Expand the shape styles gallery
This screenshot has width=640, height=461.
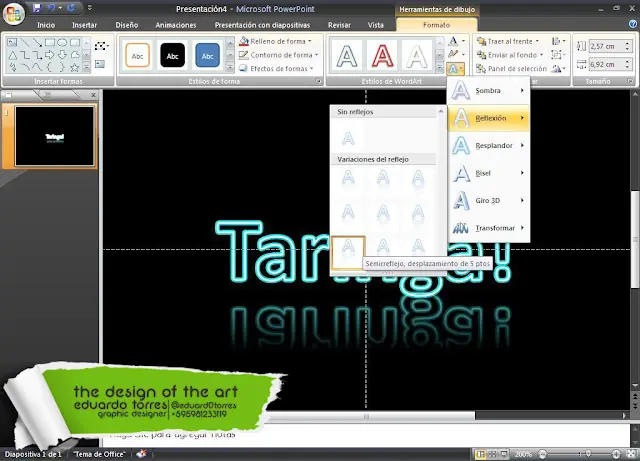coord(230,68)
